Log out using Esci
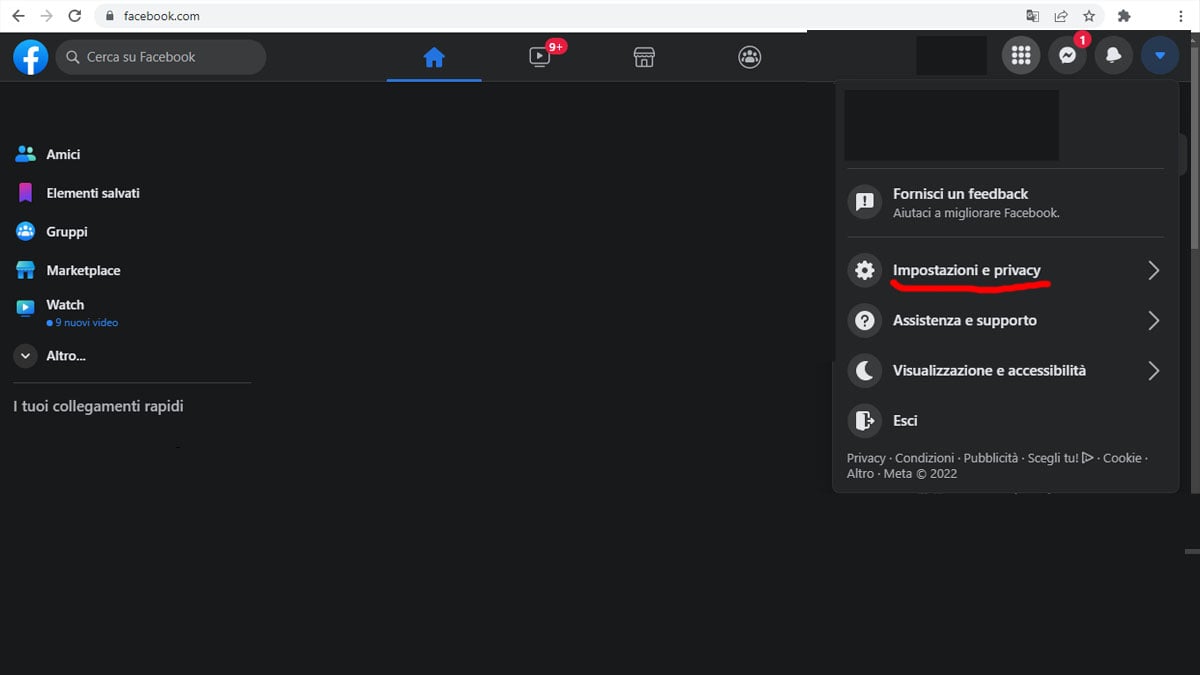 point(904,421)
